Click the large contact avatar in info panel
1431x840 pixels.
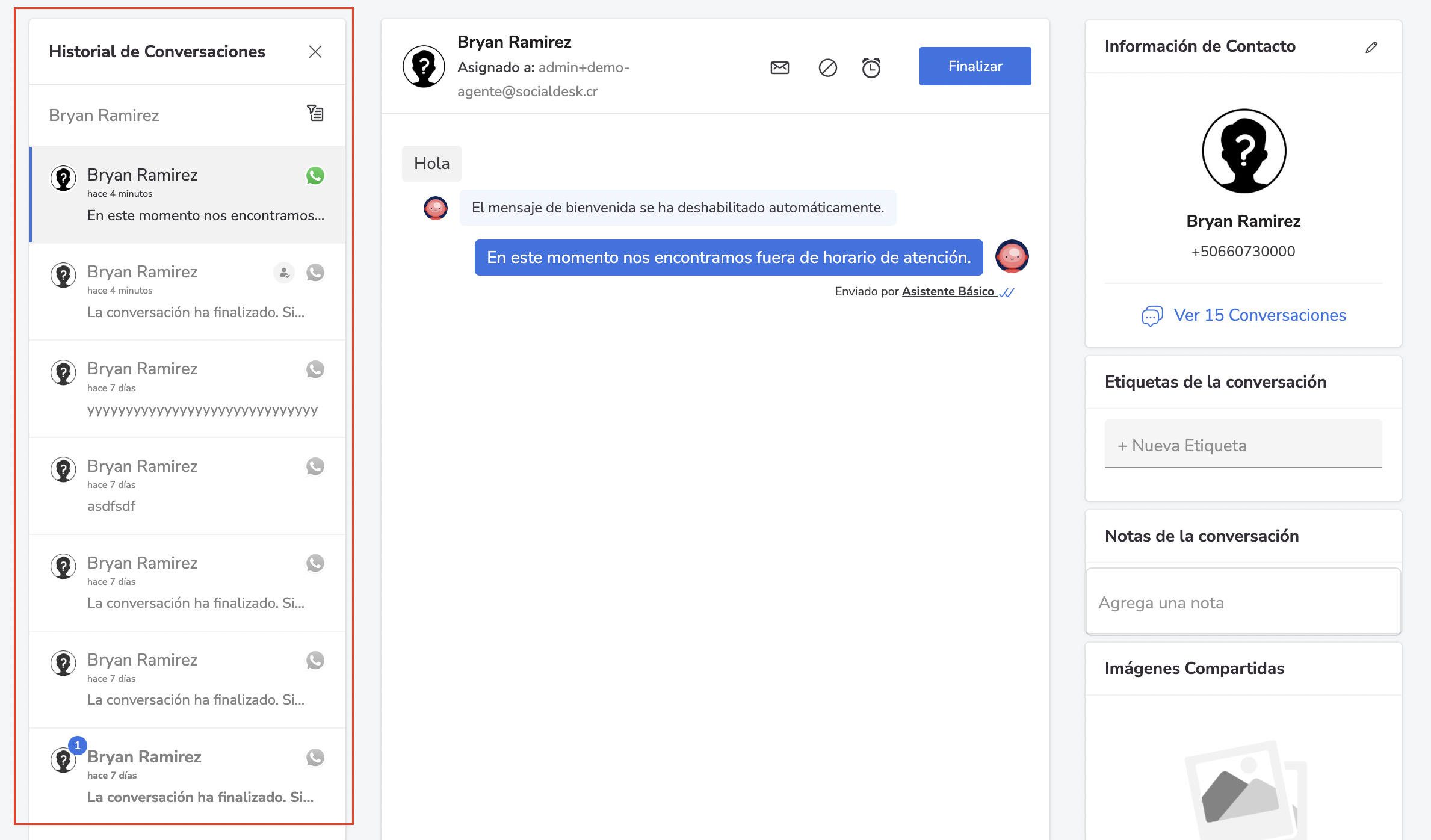click(x=1243, y=151)
